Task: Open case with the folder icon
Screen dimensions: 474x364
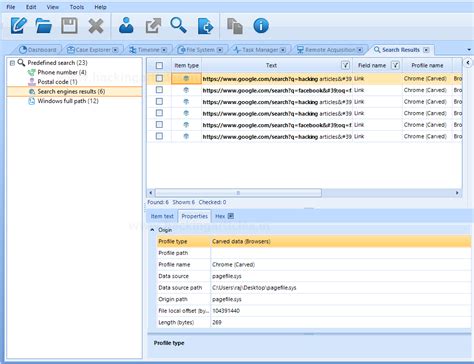Action: tap(44, 26)
